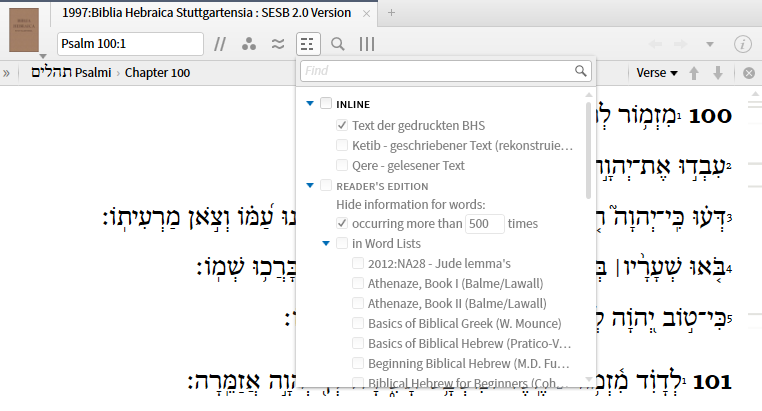Click the 500 occurrences number field
762x411 pixels.
pos(485,223)
